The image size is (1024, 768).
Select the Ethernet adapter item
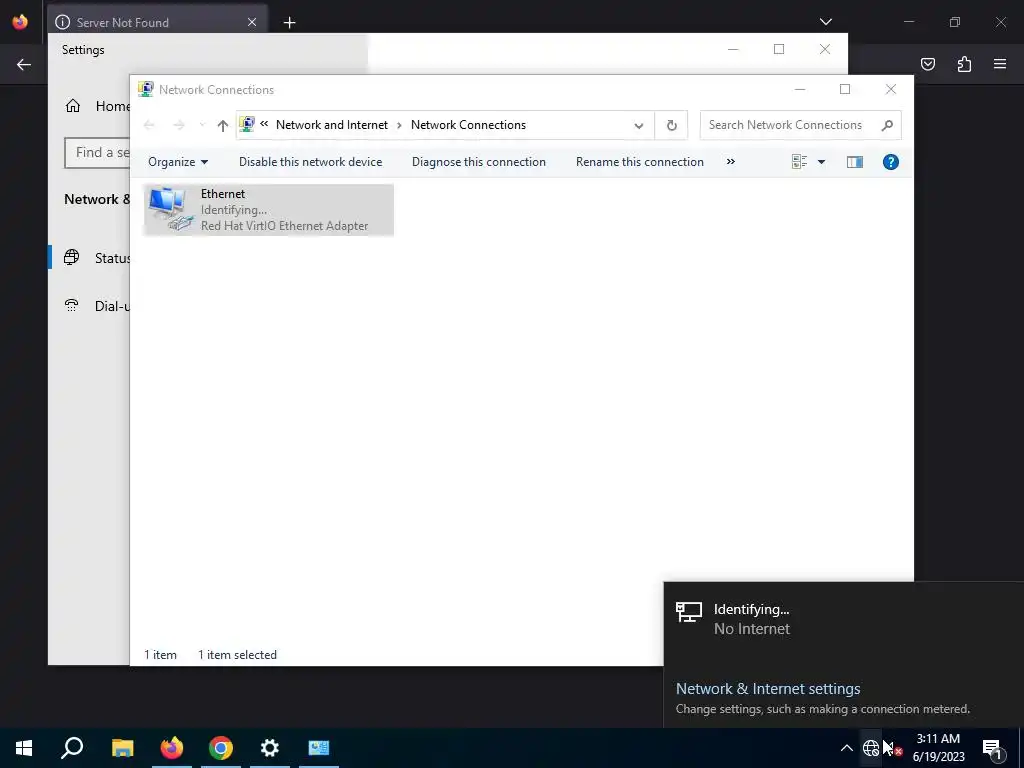[268, 210]
